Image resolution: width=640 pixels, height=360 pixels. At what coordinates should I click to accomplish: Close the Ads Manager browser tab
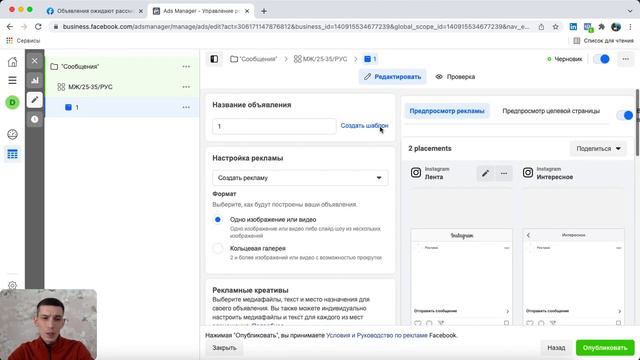[x=247, y=11]
